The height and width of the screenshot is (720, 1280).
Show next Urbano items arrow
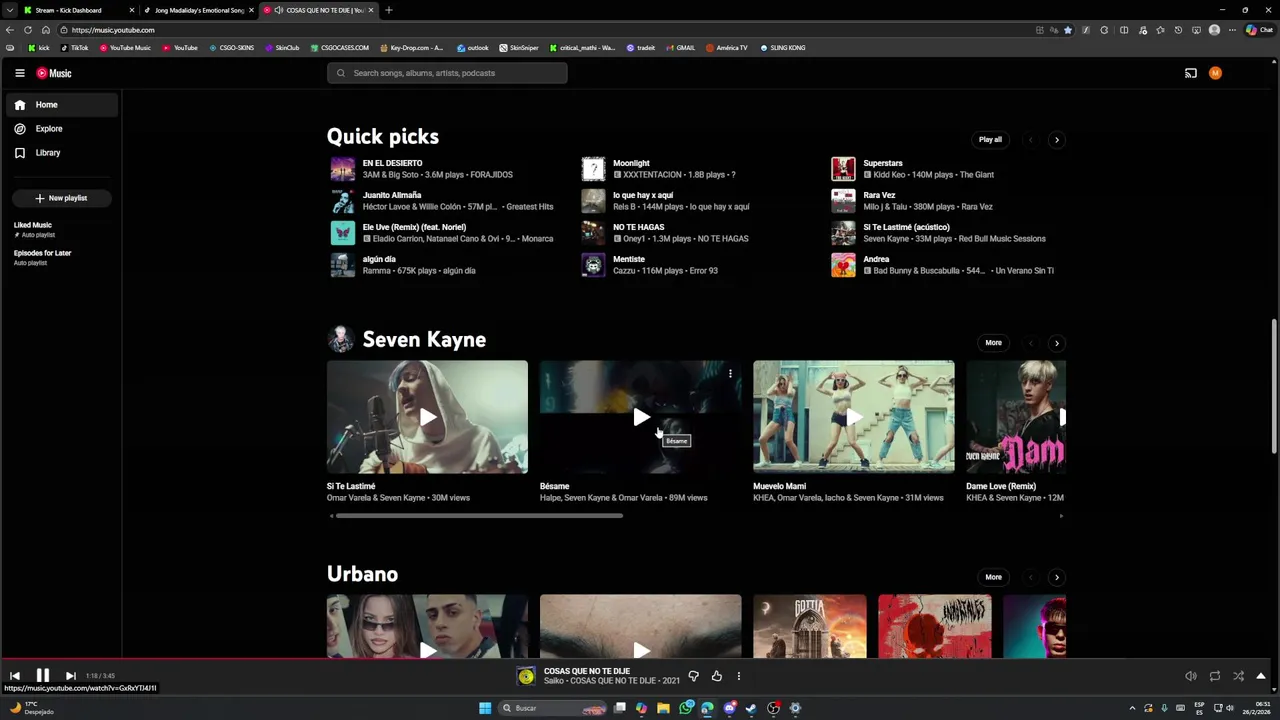(x=1056, y=577)
